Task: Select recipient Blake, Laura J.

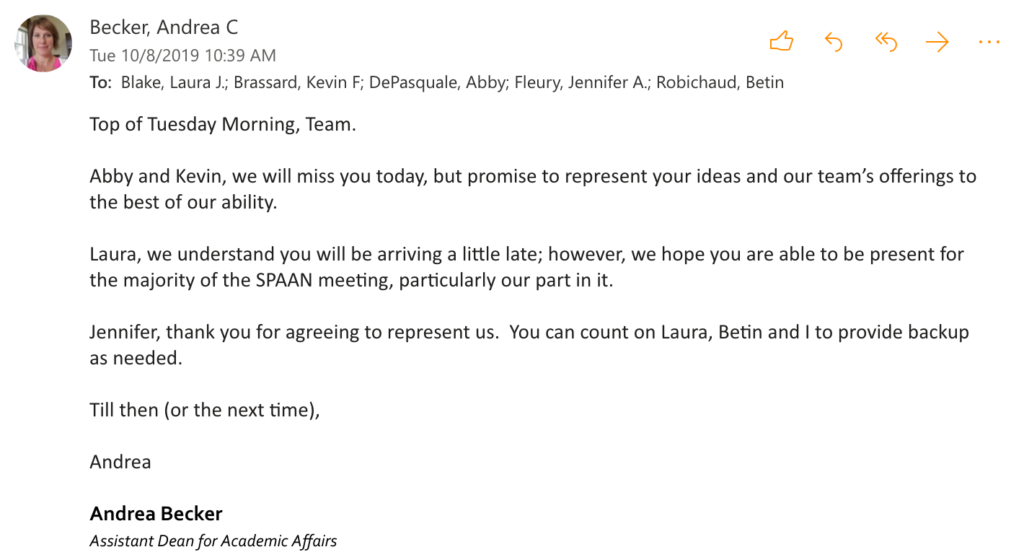Action: (173, 83)
